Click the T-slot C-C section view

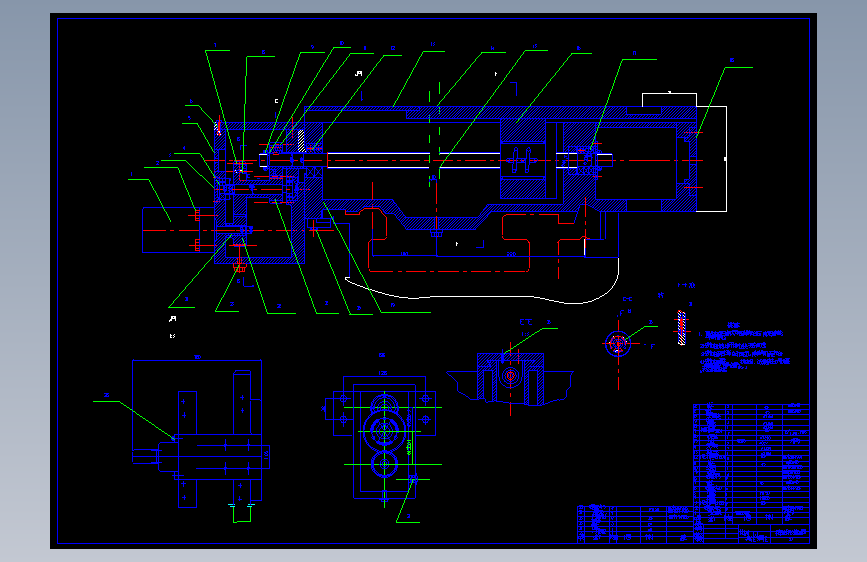pyautogui.click(x=510, y=379)
